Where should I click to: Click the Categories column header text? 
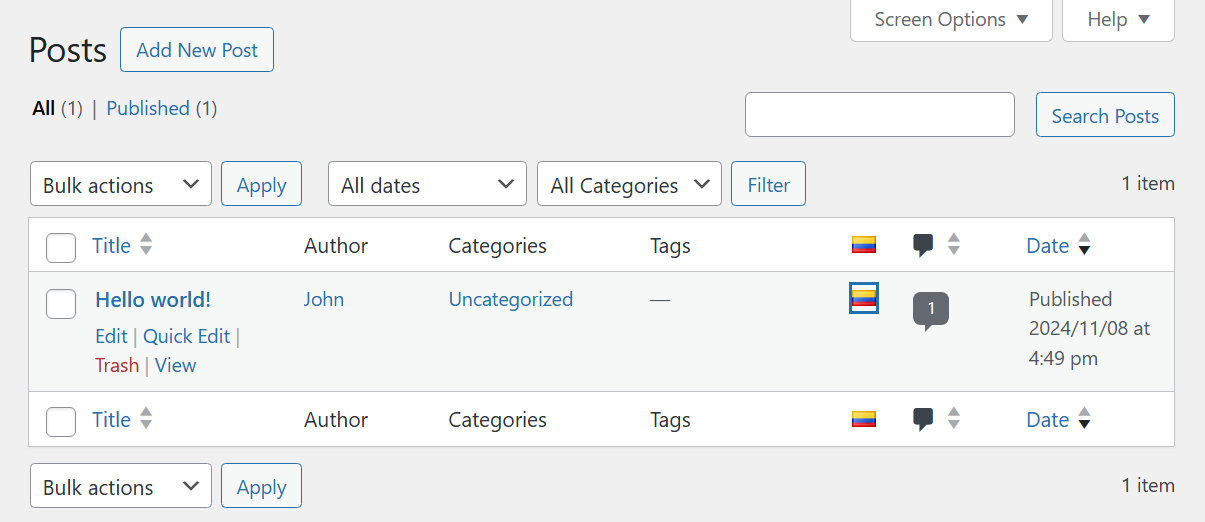click(497, 245)
